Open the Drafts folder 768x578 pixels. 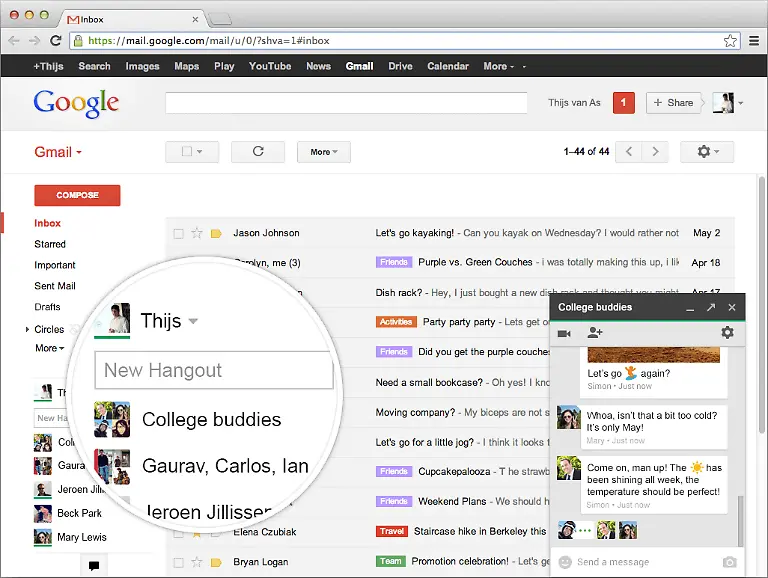48,307
